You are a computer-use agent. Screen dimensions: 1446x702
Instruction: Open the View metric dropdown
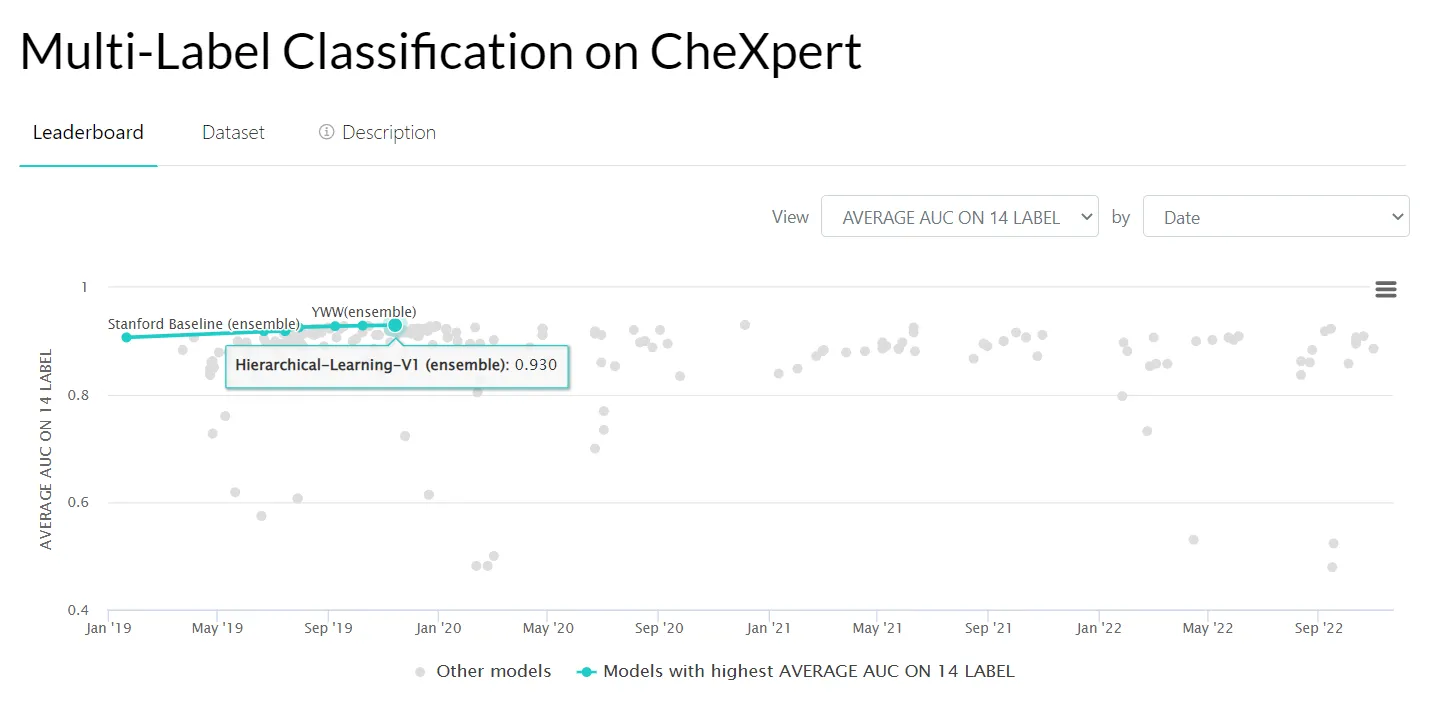pyautogui.click(x=959, y=217)
